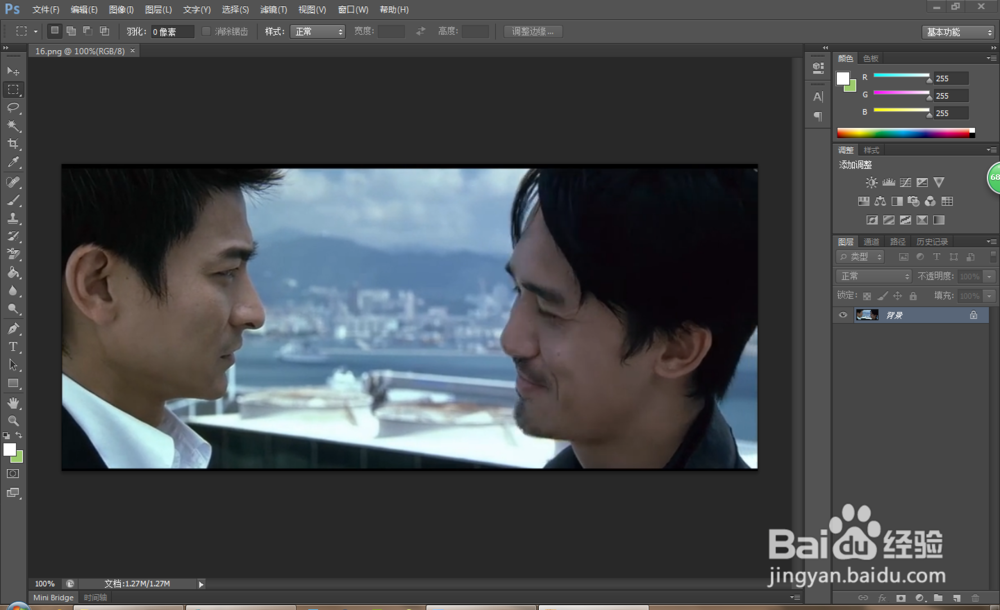This screenshot has height=610, width=1000.
Task: Select the History Brush tool
Action: 13,236
